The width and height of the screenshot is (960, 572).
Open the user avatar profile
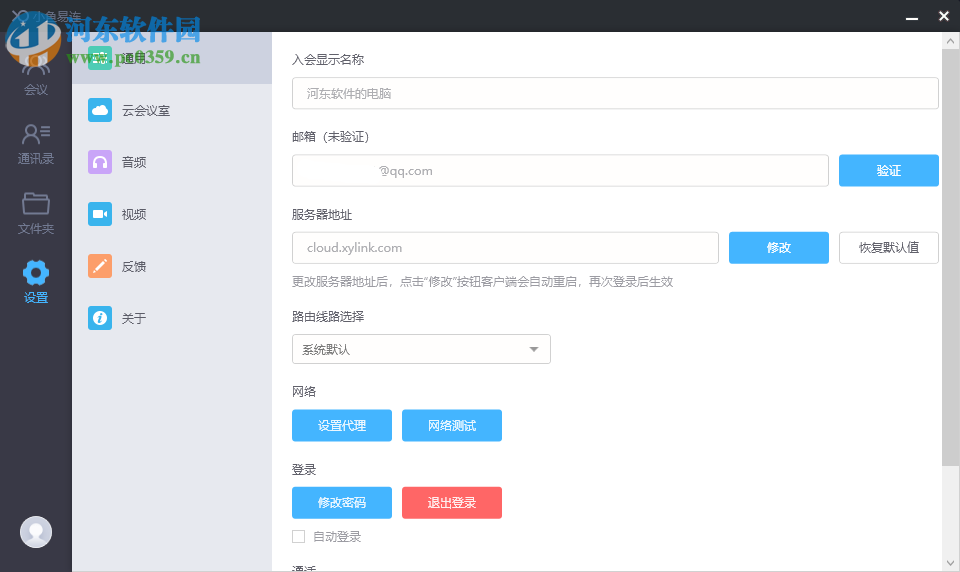coord(36,532)
